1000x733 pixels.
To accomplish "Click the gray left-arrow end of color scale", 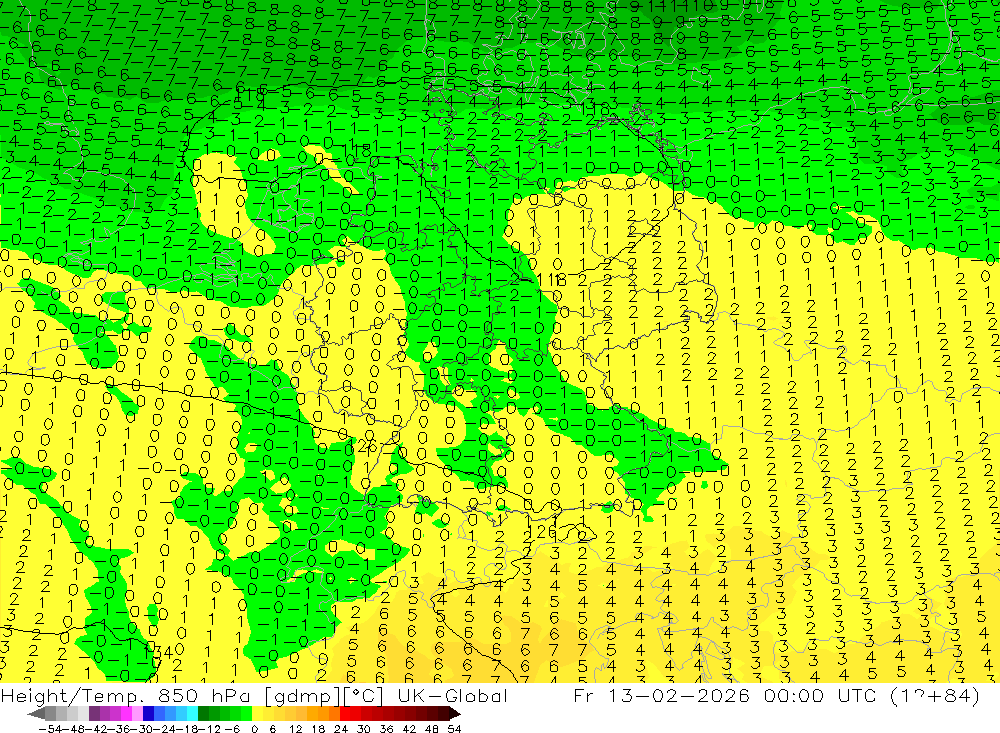I will point(36,714).
